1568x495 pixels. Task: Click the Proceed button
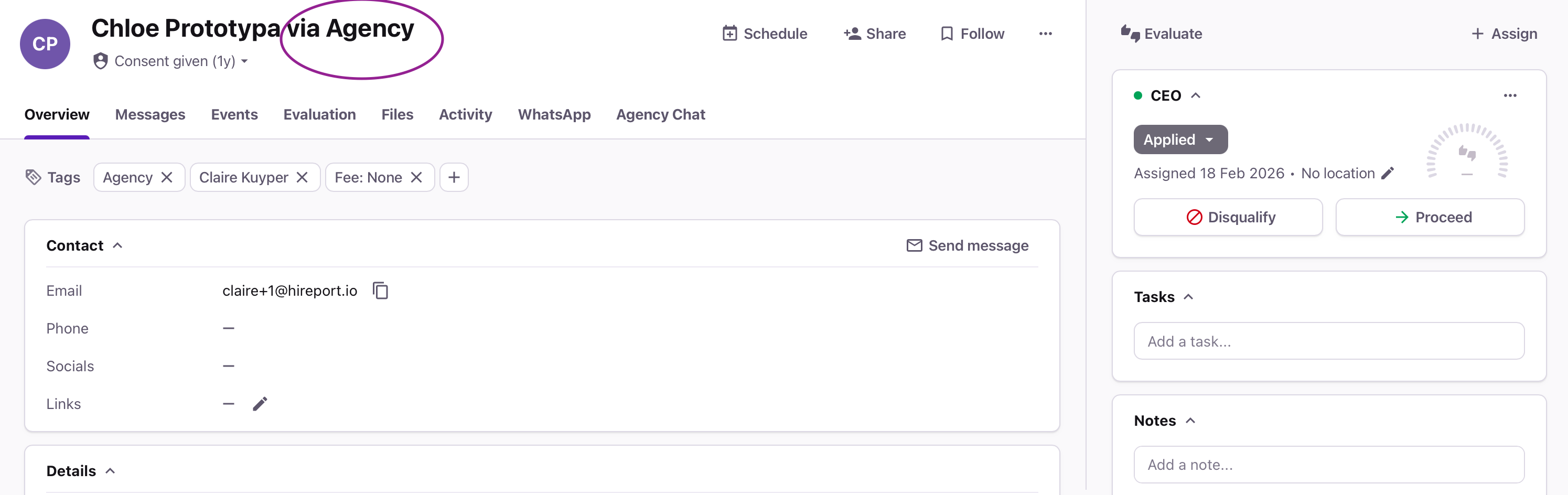pos(1430,218)
